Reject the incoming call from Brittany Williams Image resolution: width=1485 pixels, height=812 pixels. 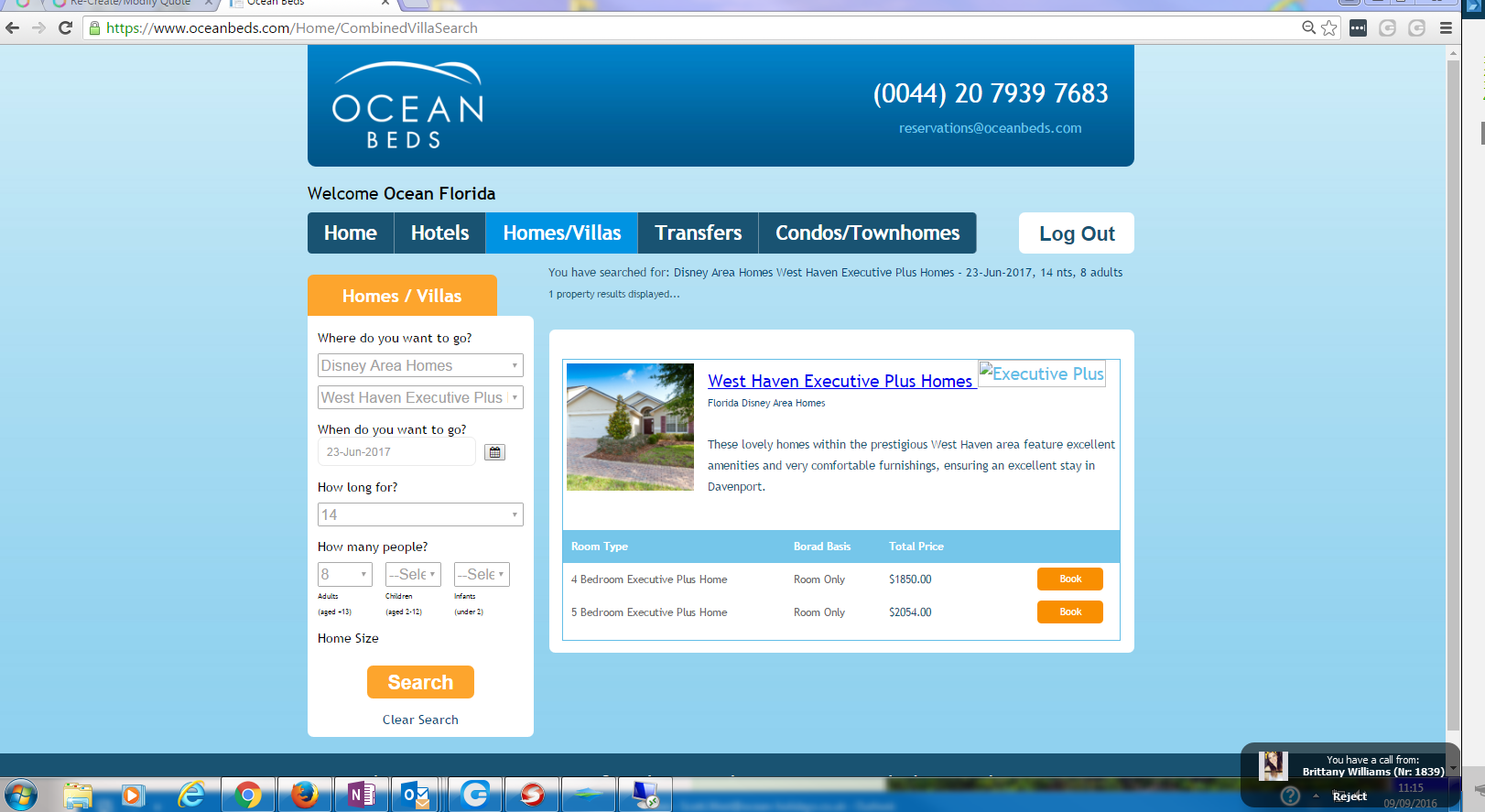[x=1350, y=796]
